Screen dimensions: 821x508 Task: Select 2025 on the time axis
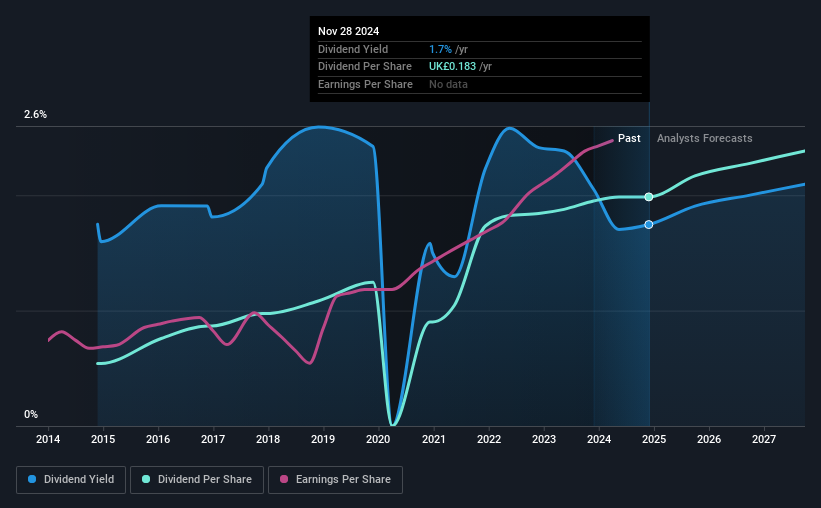point(654,439)
